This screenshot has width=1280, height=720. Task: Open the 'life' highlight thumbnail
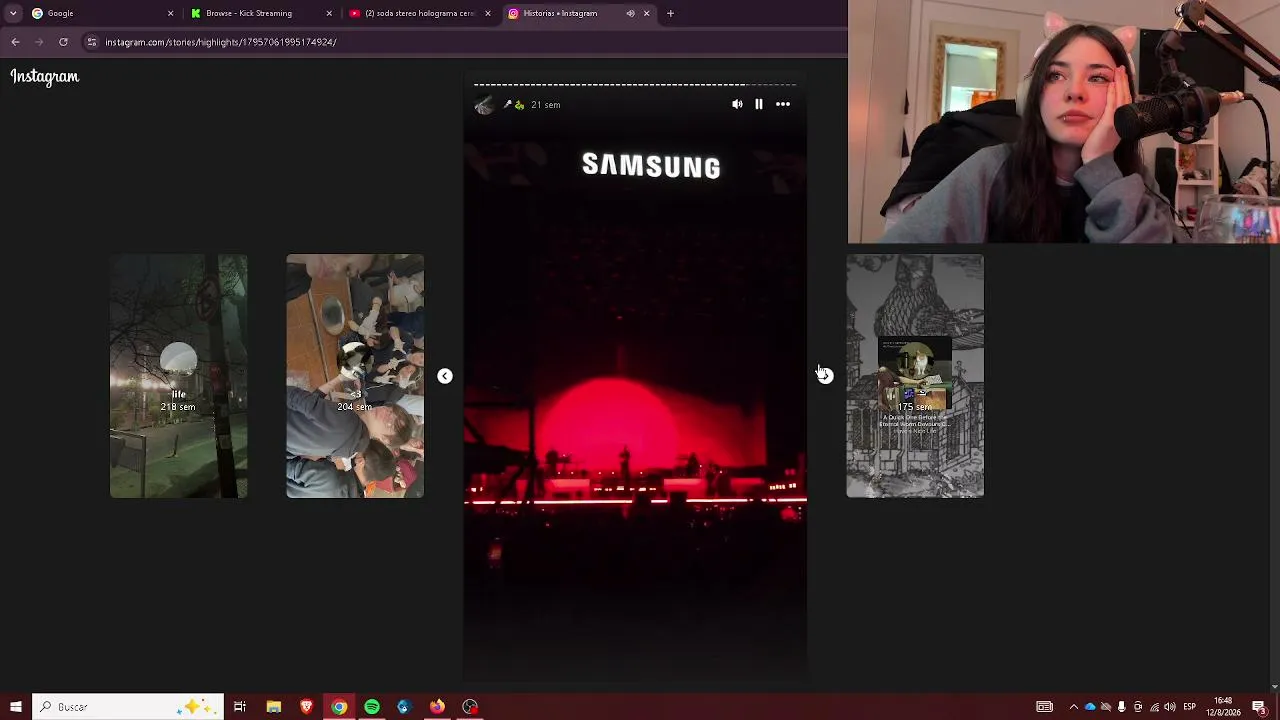pyautogui.click(x=178, y=376)
